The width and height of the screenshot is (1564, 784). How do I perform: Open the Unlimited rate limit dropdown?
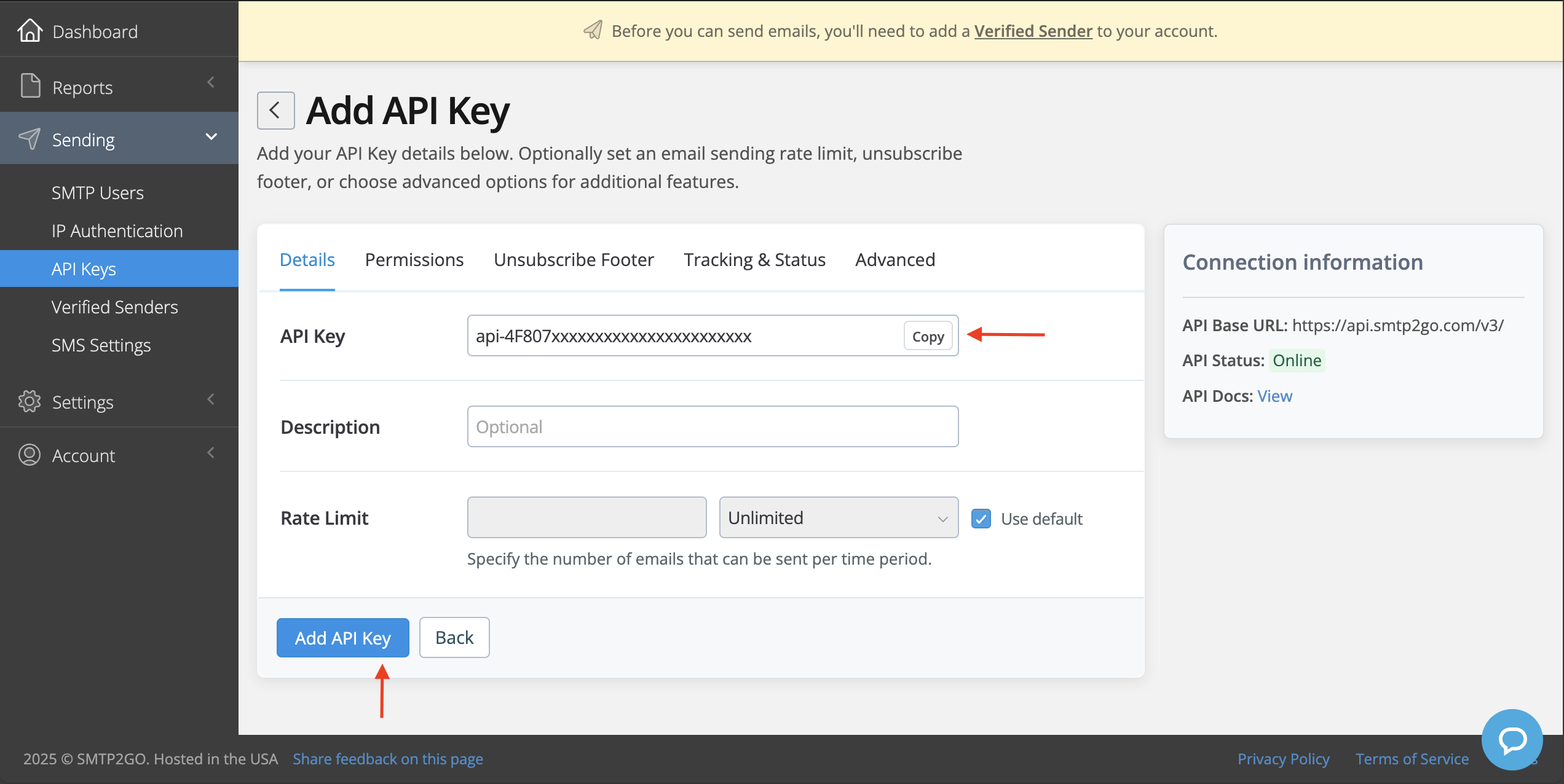tap(838, 517)
